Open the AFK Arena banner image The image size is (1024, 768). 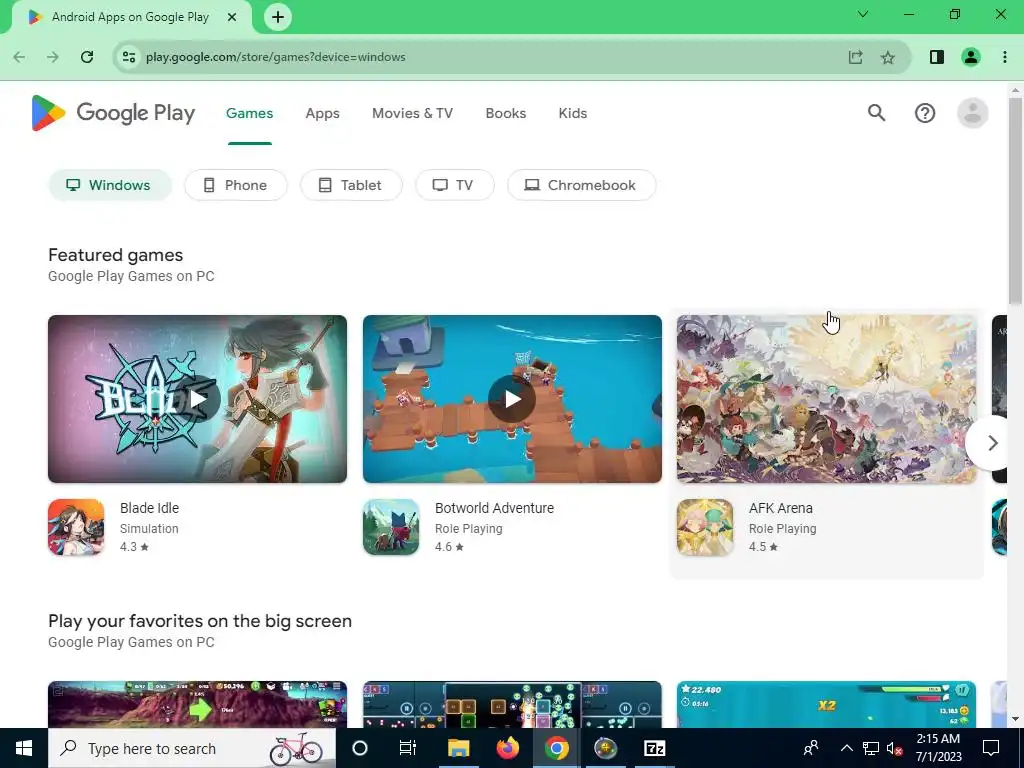pos(826,399)
